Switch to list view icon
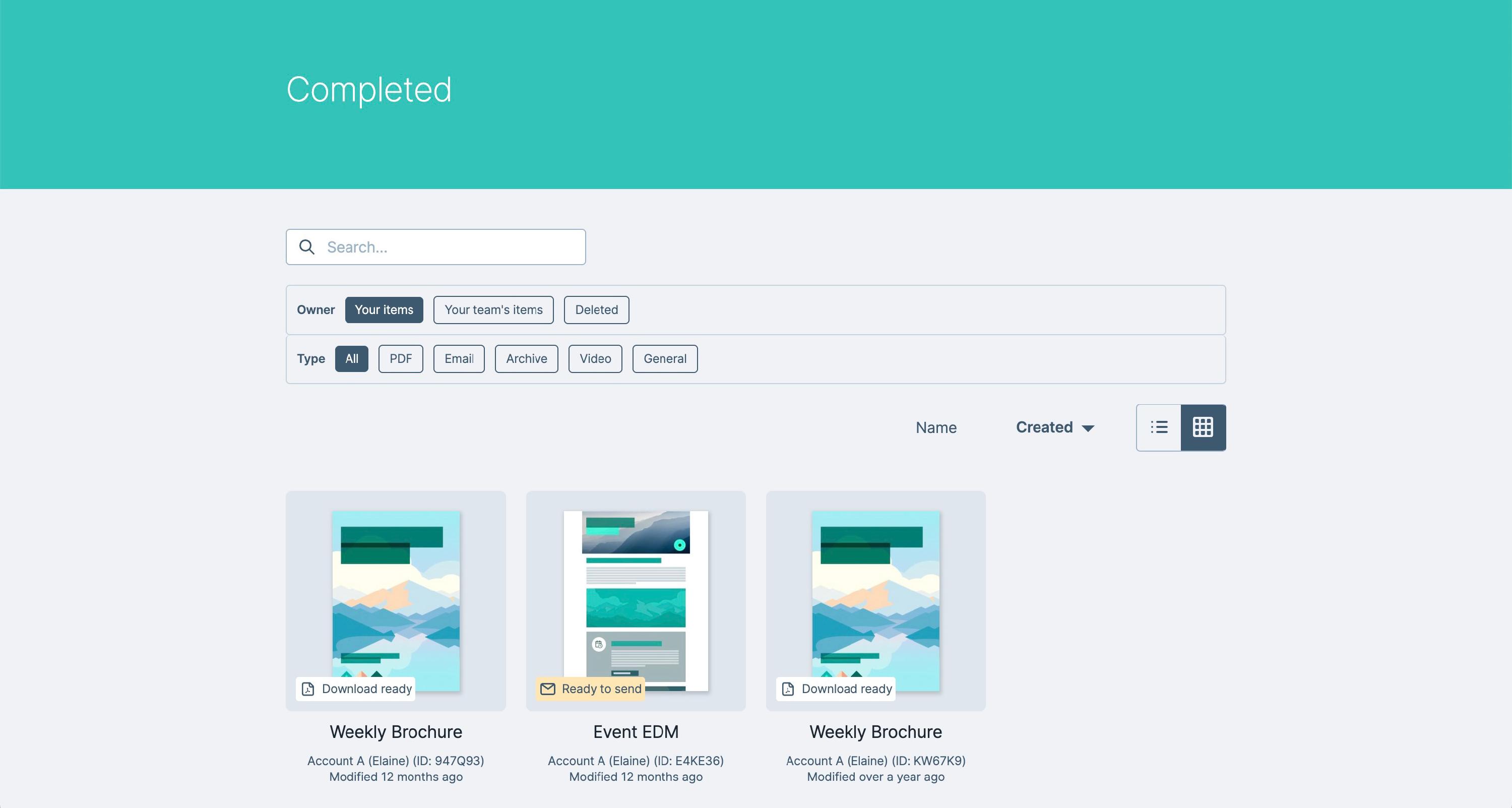Image resolution: width=1512 pixels, height=808 pixels. pyautogui.click(x=1159, y=427)
